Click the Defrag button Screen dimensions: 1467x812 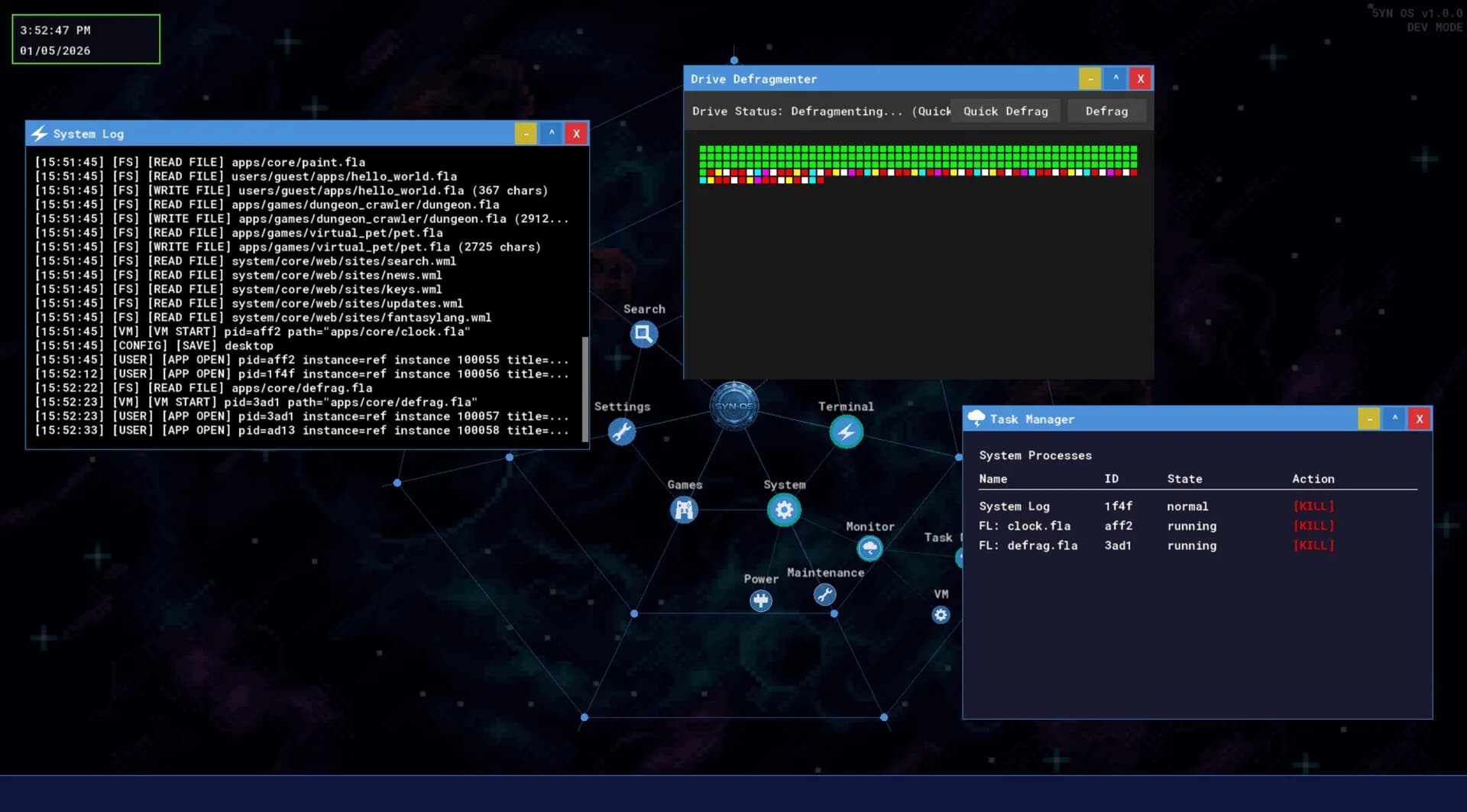click(1106, 112)
